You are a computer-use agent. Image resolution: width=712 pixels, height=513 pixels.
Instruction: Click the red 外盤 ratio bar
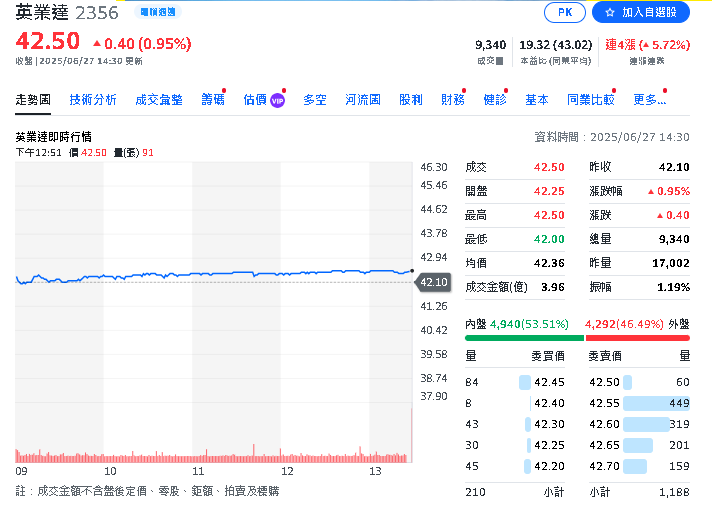coord(638,338)
